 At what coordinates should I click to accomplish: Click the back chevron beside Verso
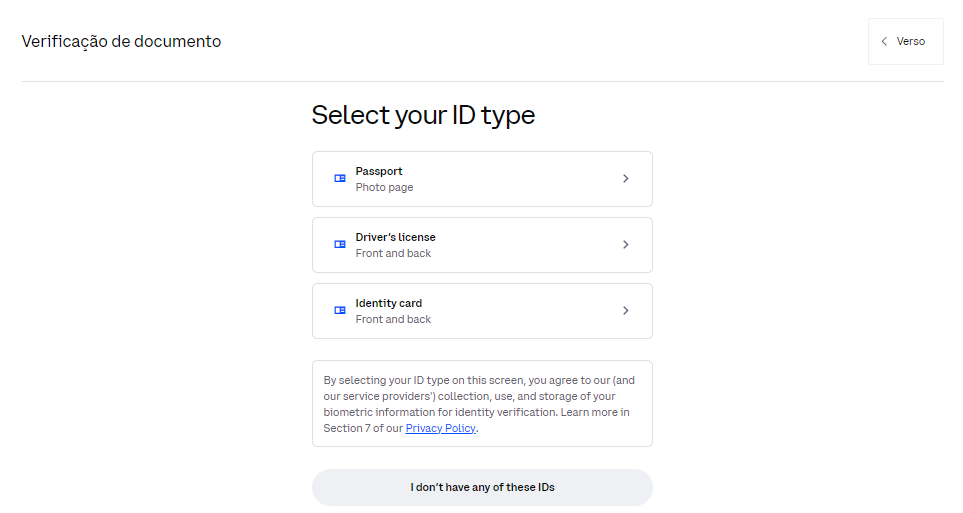coord(884,42)
